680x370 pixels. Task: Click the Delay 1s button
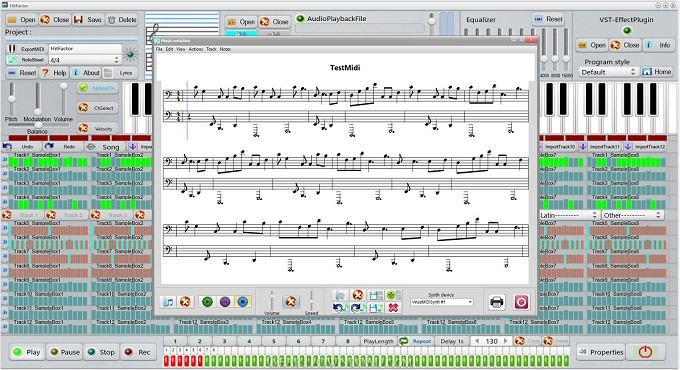[x=452, y=341]
